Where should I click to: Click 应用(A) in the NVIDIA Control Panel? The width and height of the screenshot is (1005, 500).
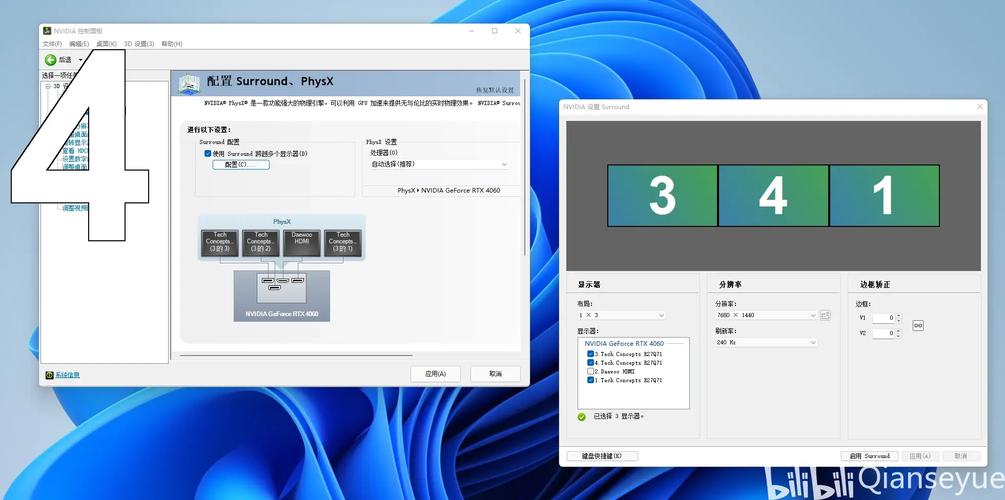tap(435, 374)
